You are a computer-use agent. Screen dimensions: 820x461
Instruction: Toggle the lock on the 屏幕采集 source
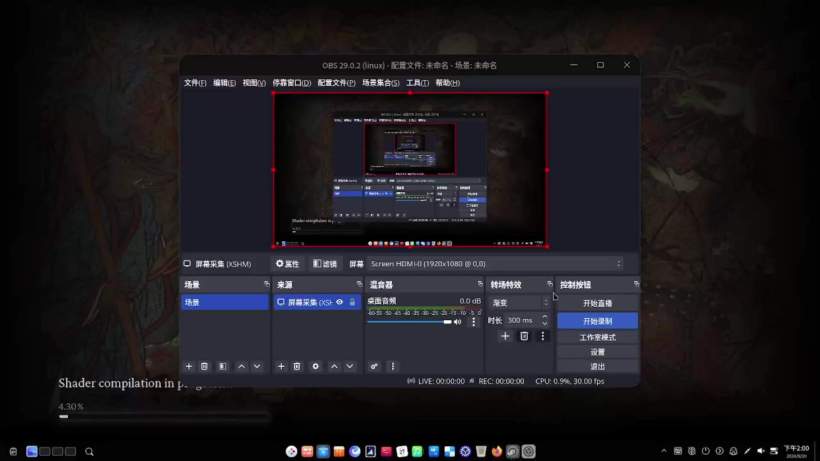pos(352,302)
